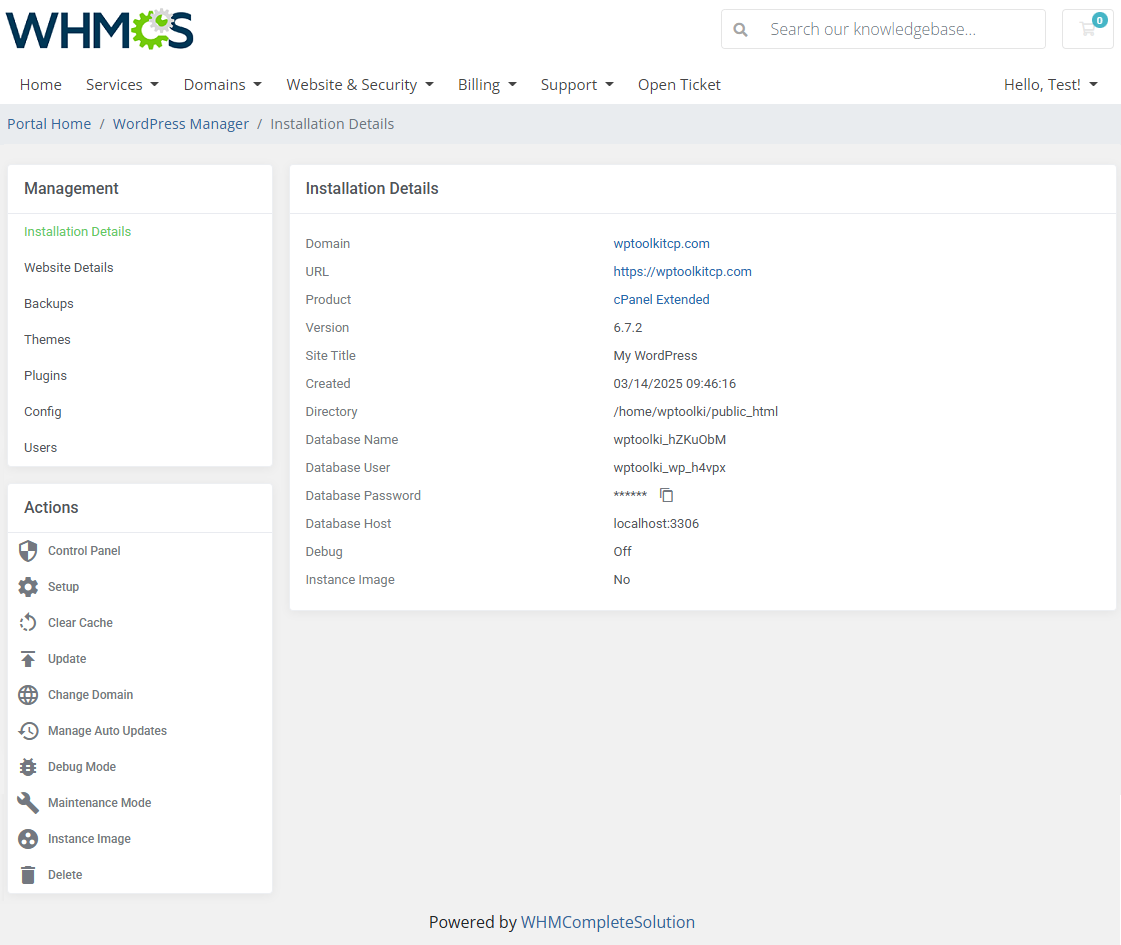
Task: Click the directory path /home/wptoolki/public_html
Action: tap(696, 412)
